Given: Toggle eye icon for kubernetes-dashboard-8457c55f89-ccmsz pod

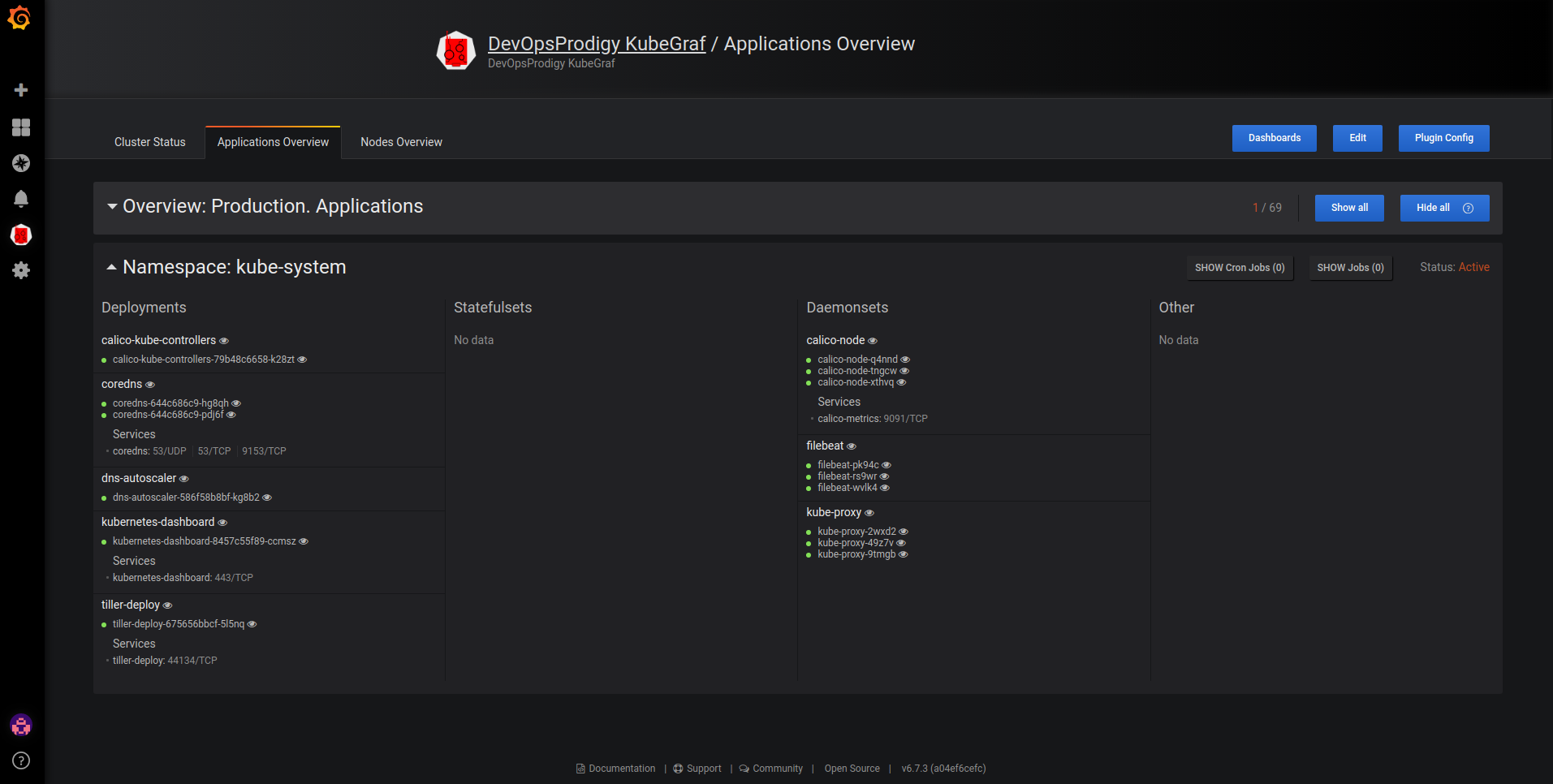Looking at the screenshot, I should [304, 541].
